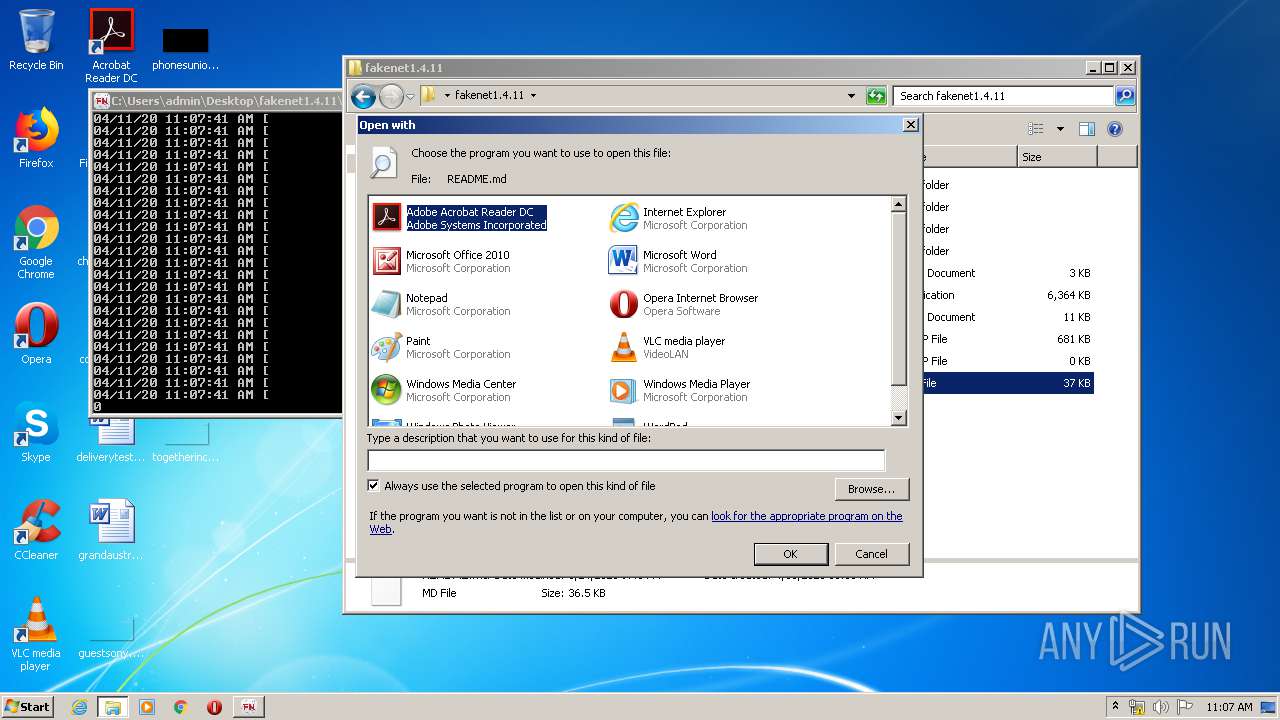Select the 6,364 KB application row
The height and width of the screenshot is (720, 1280).
coord(1008,295)
